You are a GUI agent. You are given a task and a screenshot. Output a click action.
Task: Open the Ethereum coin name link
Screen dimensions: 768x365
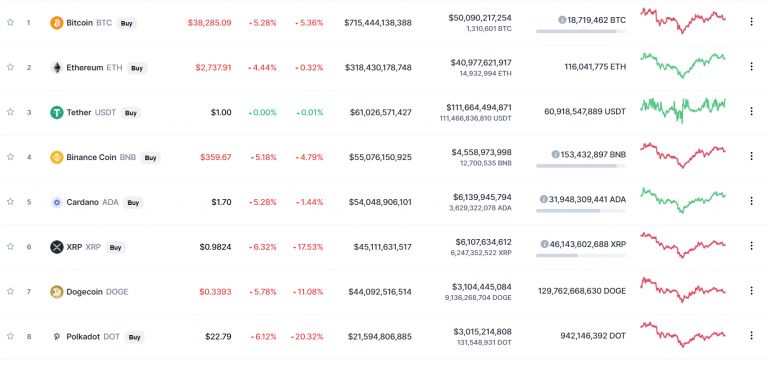coord(85,68)
